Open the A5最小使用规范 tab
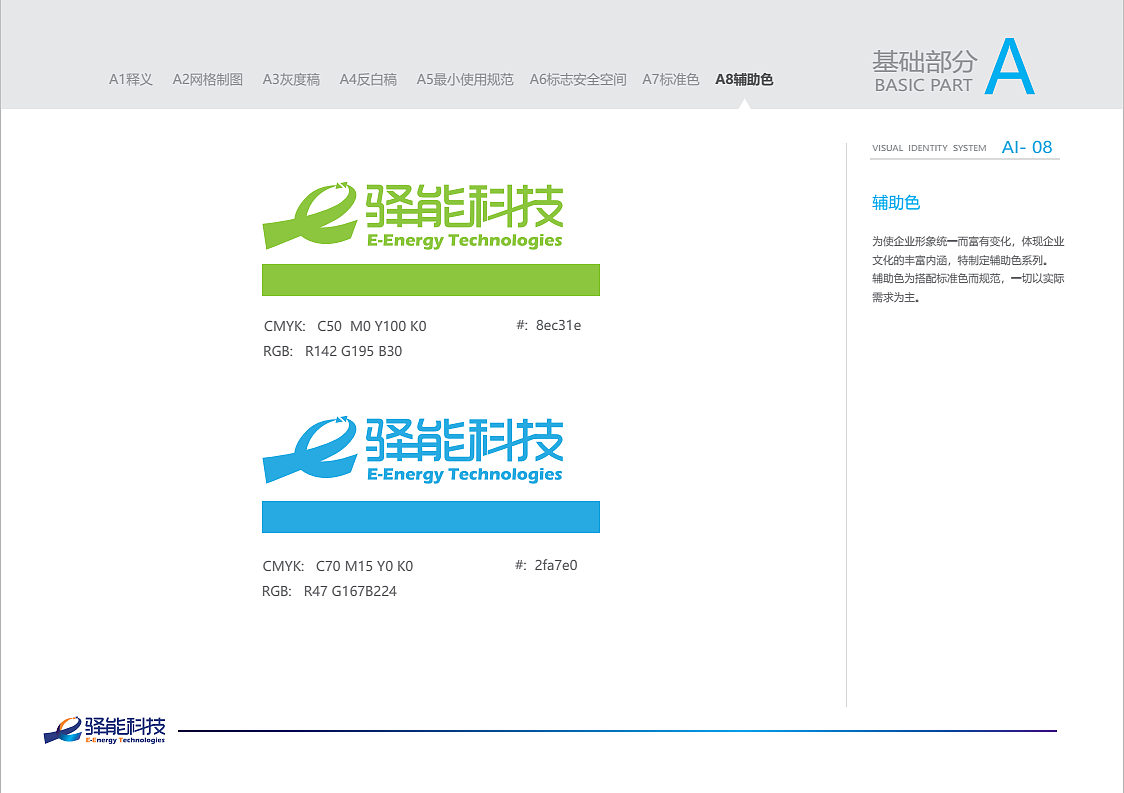The height and width of the screenshot is (793, 1124). (x=465, y=80)
